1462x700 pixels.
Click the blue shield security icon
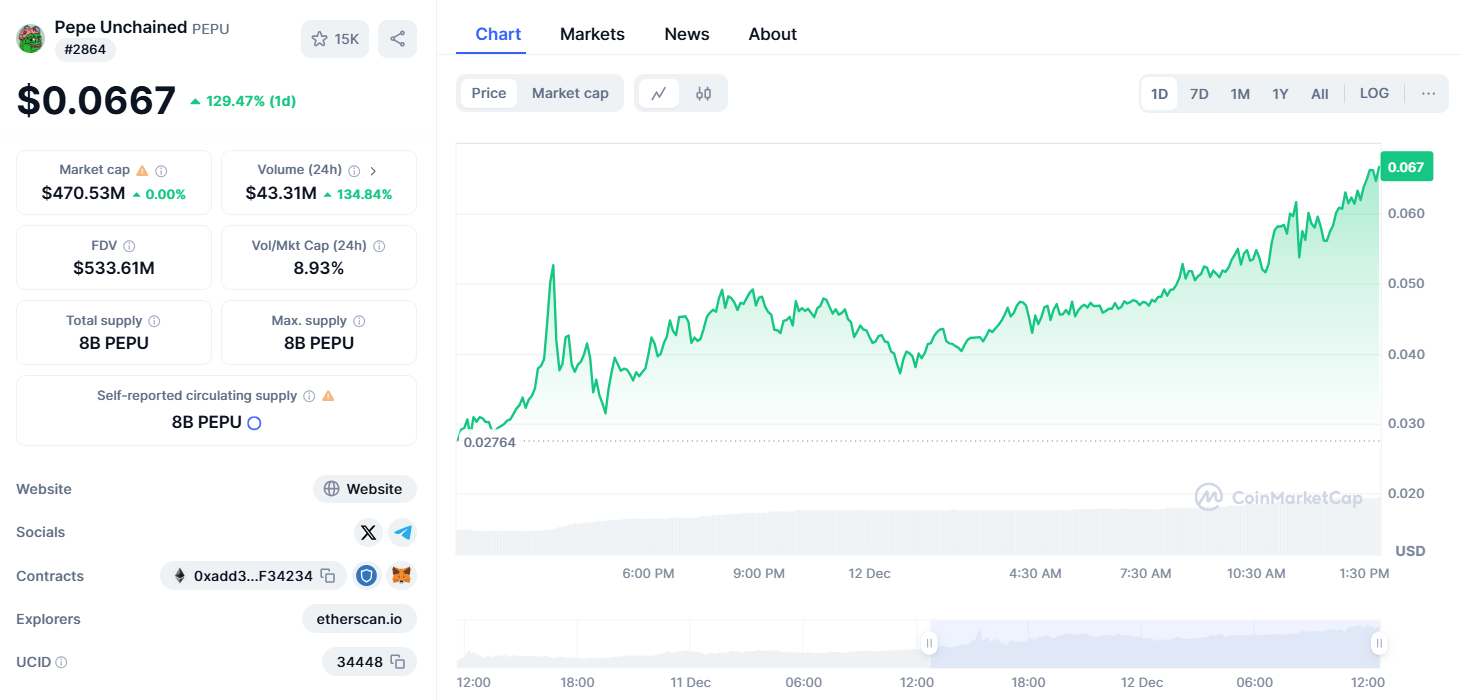(367, 576)
